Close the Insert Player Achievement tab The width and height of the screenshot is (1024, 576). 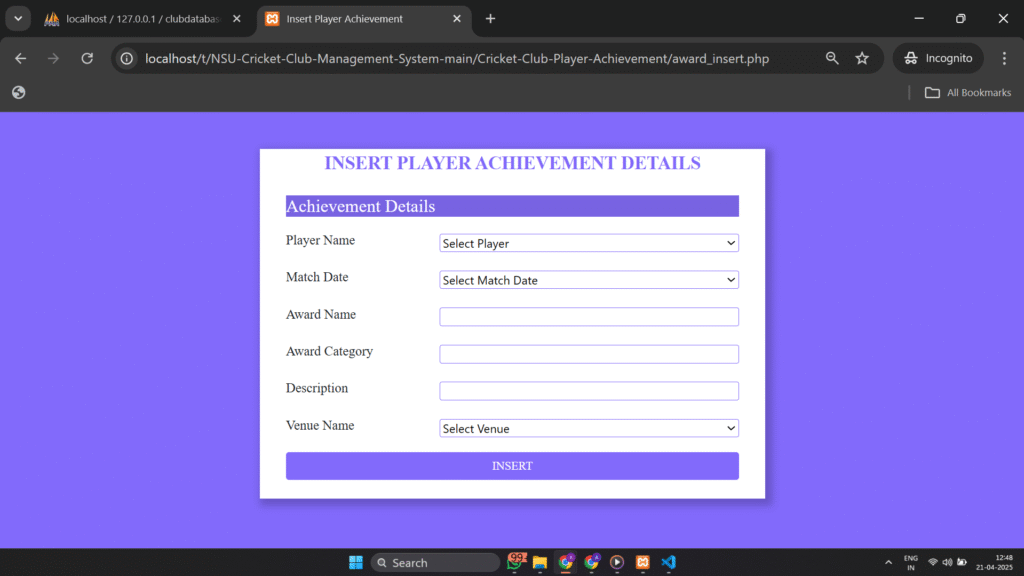tap(456, 19)
